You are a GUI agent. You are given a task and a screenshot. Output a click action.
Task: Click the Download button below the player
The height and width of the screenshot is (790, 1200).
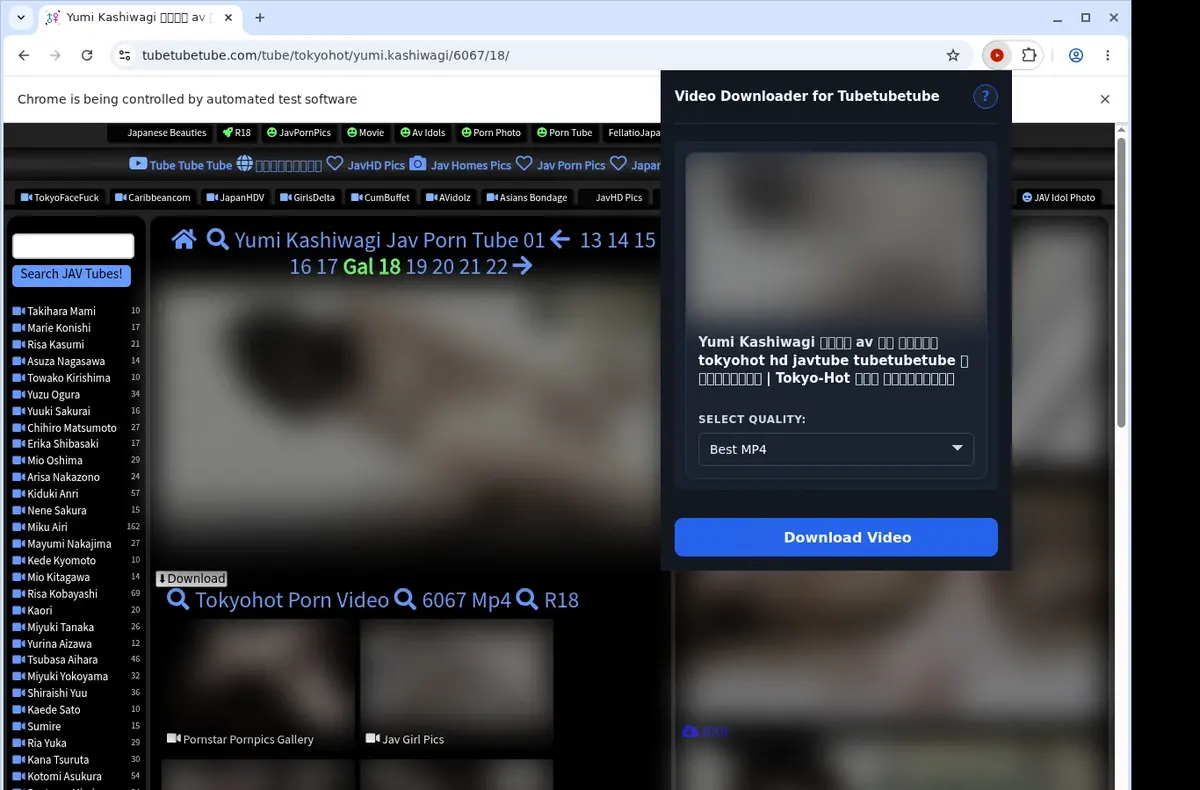(x=192, y=578)
